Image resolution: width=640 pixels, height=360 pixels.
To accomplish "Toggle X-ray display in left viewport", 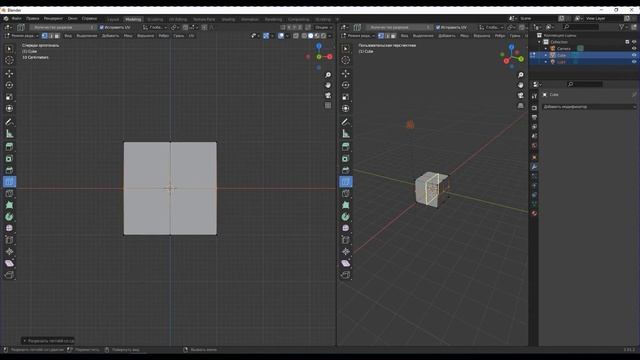I will pos(296,36).
